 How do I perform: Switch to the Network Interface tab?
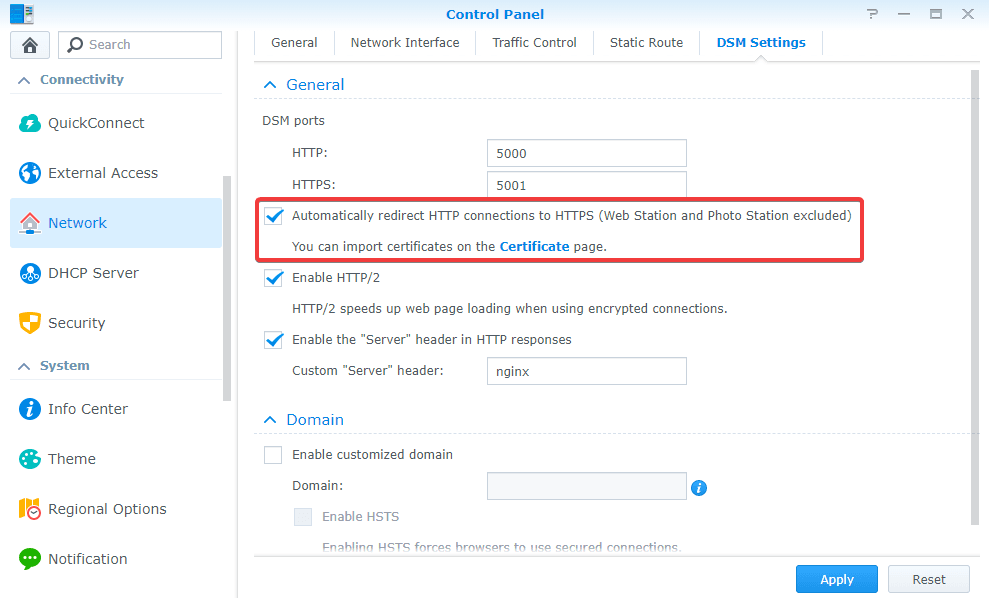pos(404,43)
